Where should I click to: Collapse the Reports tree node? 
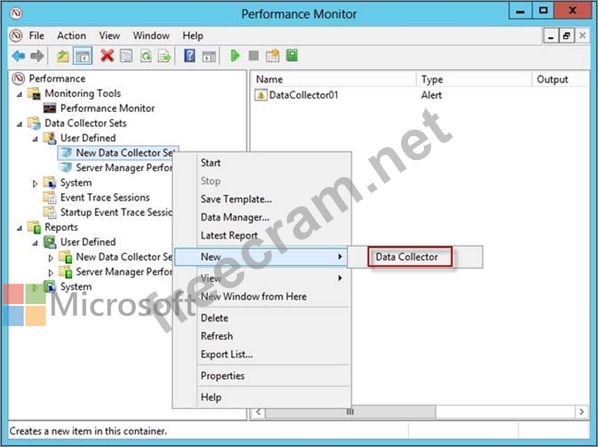tap(20, 228)
